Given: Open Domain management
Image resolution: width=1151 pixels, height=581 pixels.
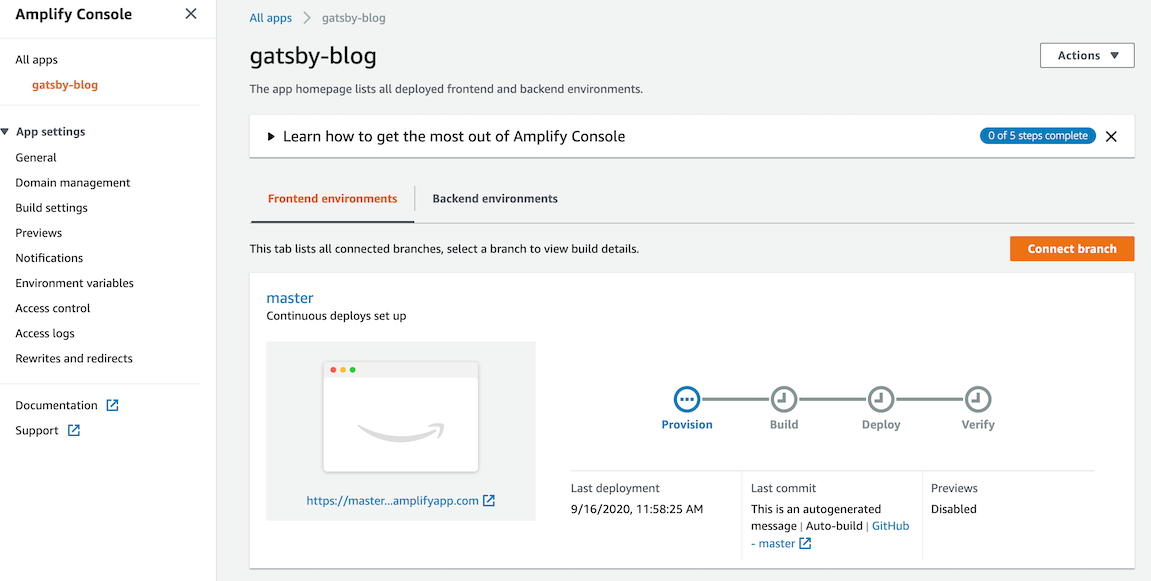Looking at the screenshot, I should (73, 182).
